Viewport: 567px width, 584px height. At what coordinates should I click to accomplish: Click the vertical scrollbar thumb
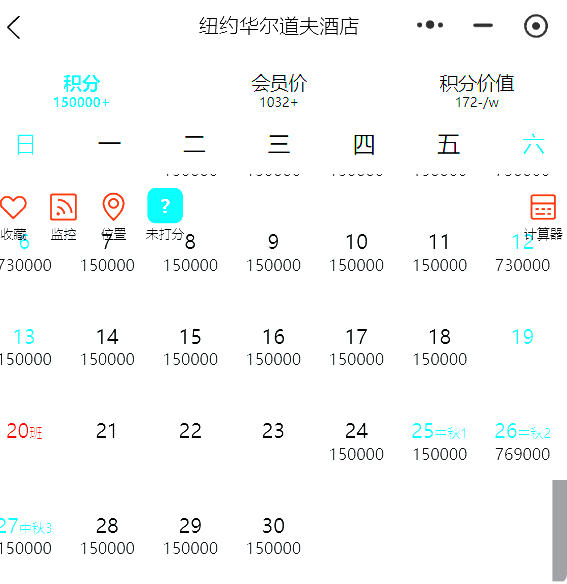tap(560, 530)
